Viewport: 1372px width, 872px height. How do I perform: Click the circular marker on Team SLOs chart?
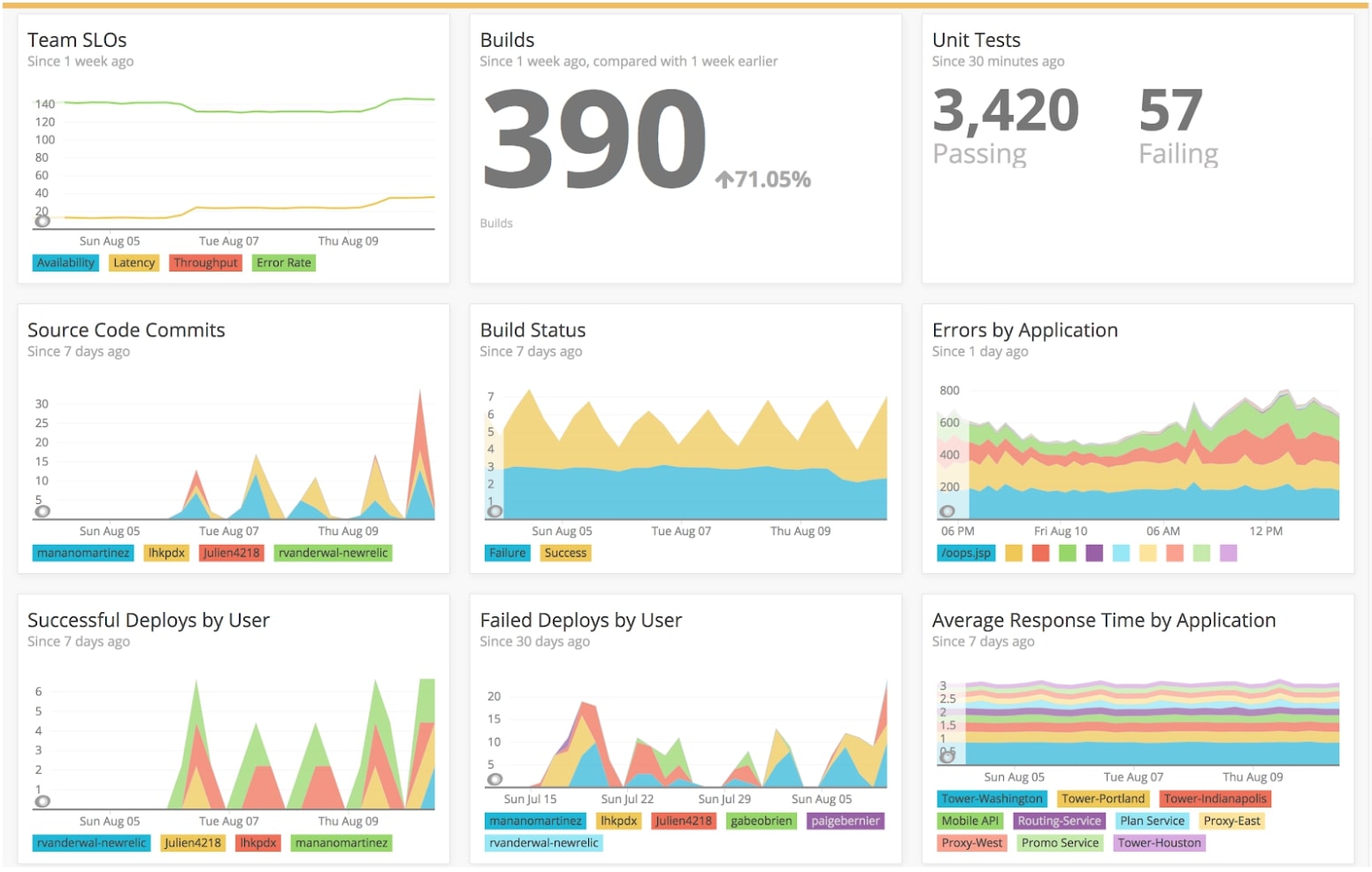click(x=42, y=220)
